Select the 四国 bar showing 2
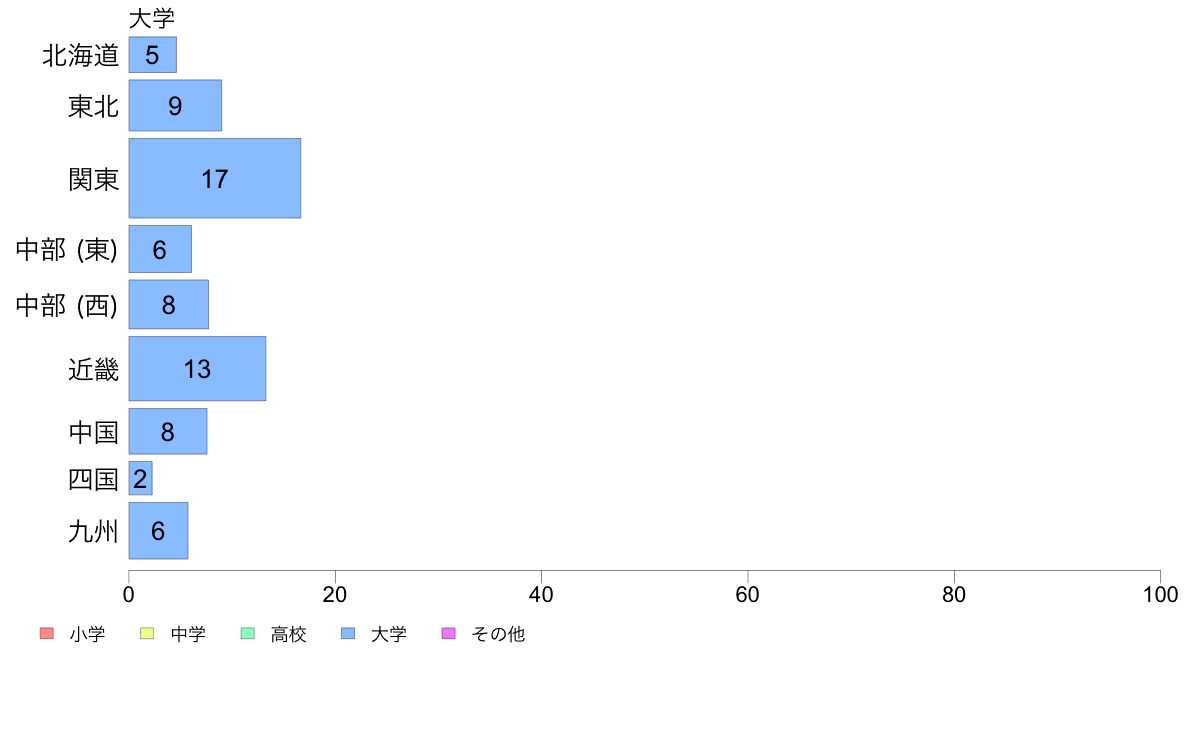 (140, 478)
